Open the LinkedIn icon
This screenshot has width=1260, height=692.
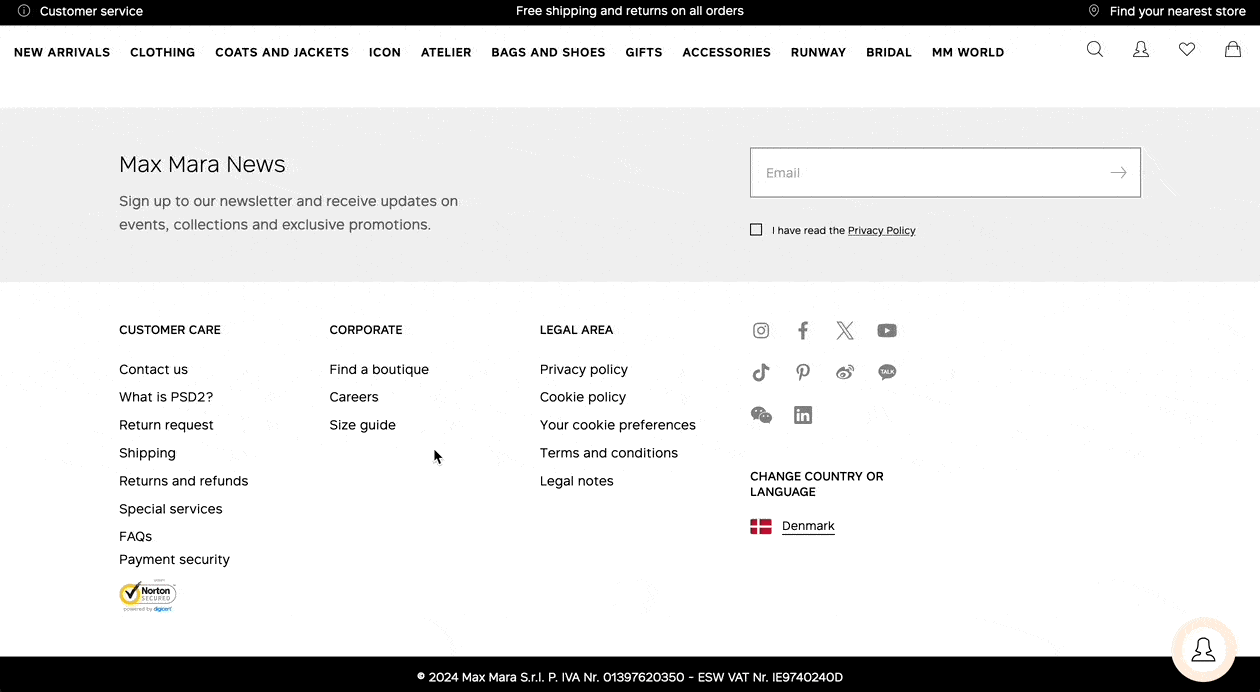point(803,414)
